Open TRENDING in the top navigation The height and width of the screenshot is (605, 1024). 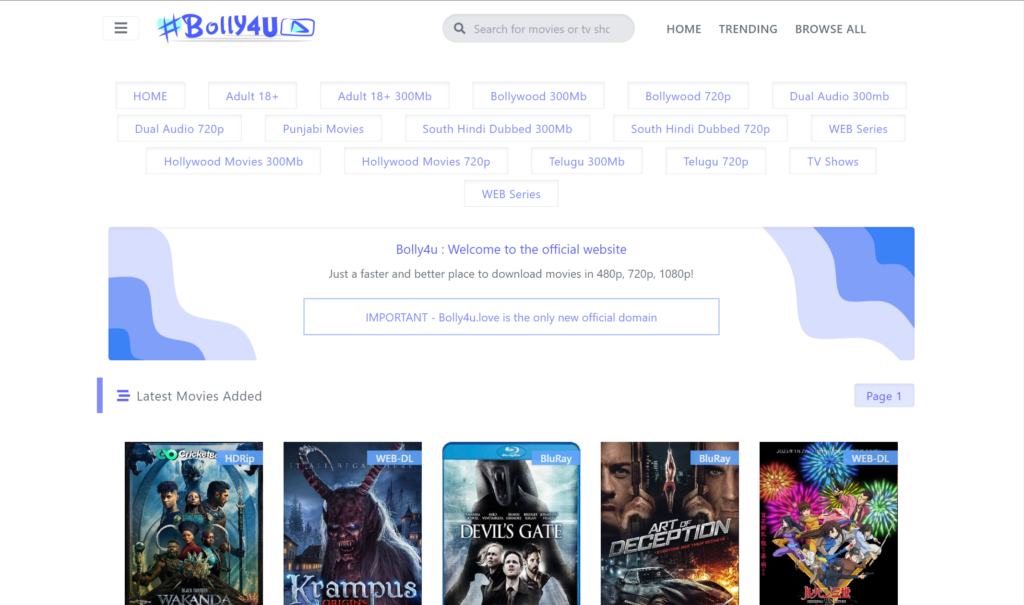point(747,29)
